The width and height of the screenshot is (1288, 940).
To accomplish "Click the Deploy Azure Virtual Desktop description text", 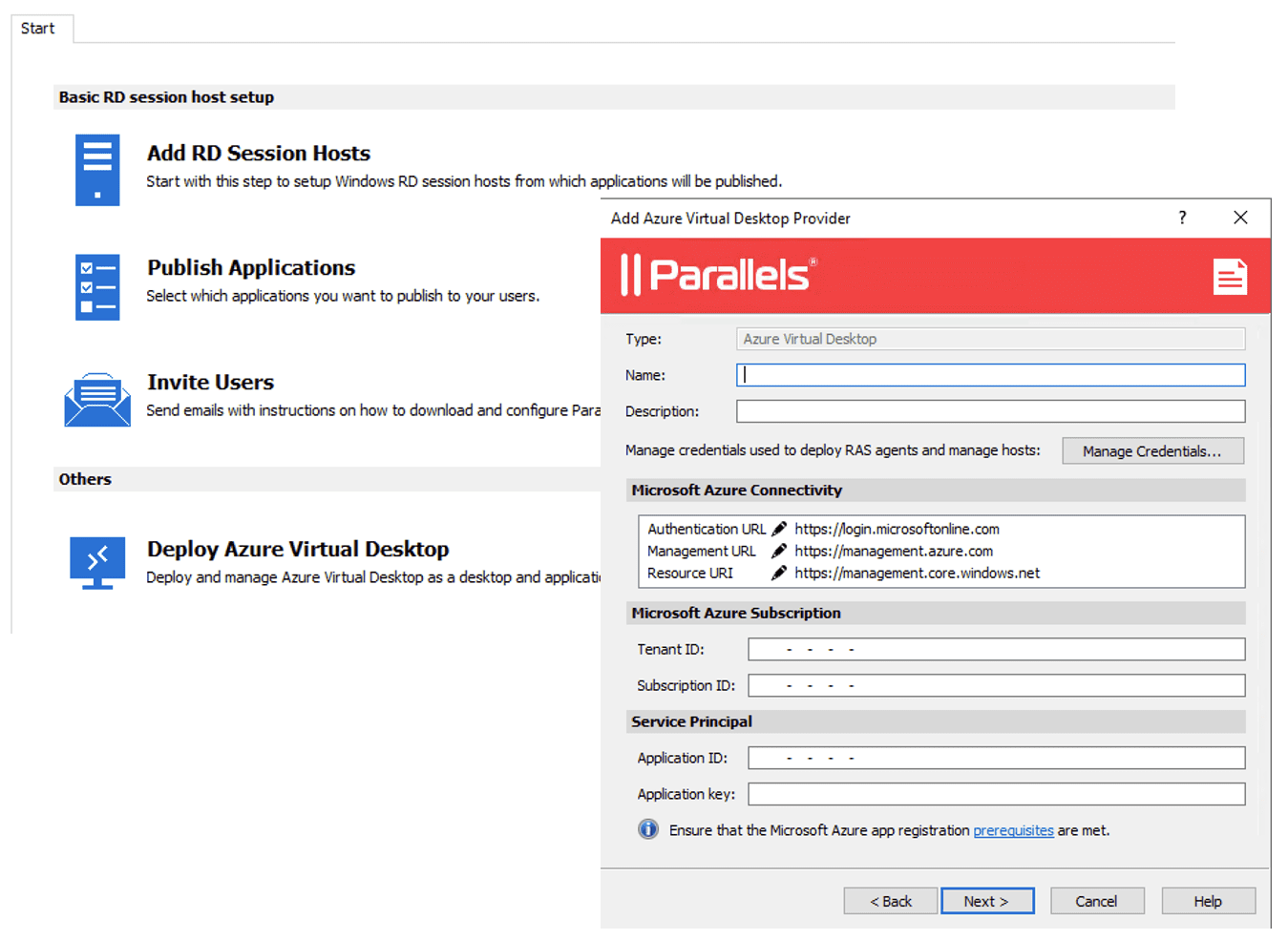I will point(373,577).
